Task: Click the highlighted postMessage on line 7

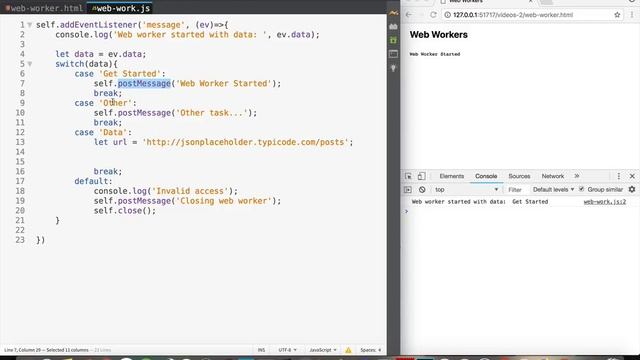Action: [144, 84]
